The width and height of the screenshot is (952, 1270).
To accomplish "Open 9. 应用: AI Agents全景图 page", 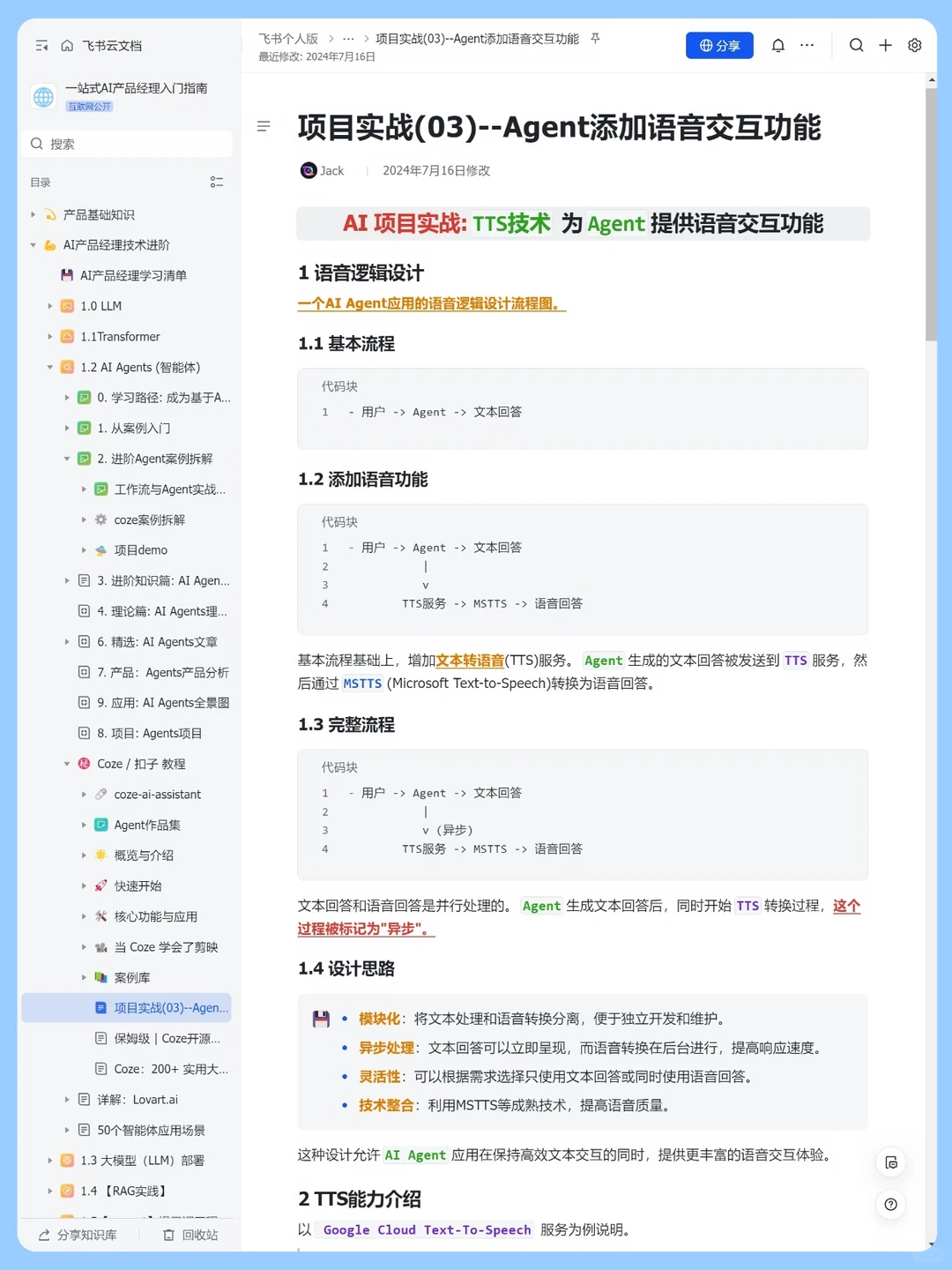I will point(163,703).
